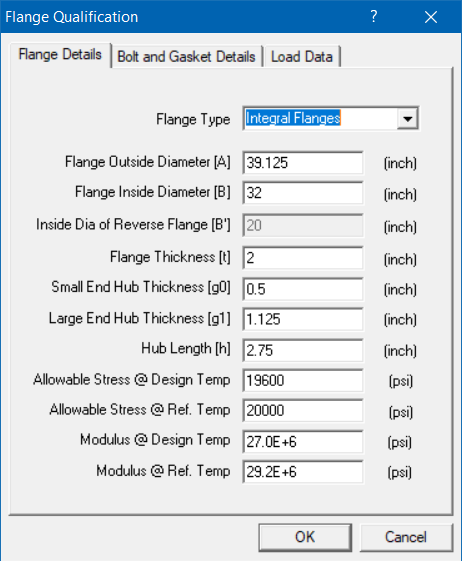Focus the Flange Inside Diameter field
This screenshot has width=462, height=561.
pyautogui.click(x=303, y=193)
